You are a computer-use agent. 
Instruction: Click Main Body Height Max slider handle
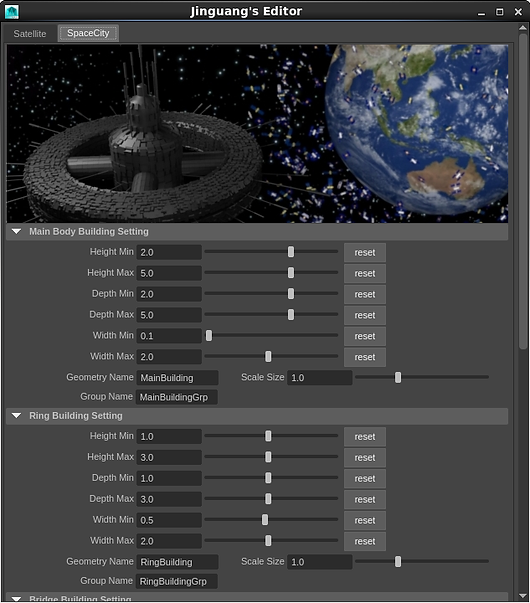point(291,273)
